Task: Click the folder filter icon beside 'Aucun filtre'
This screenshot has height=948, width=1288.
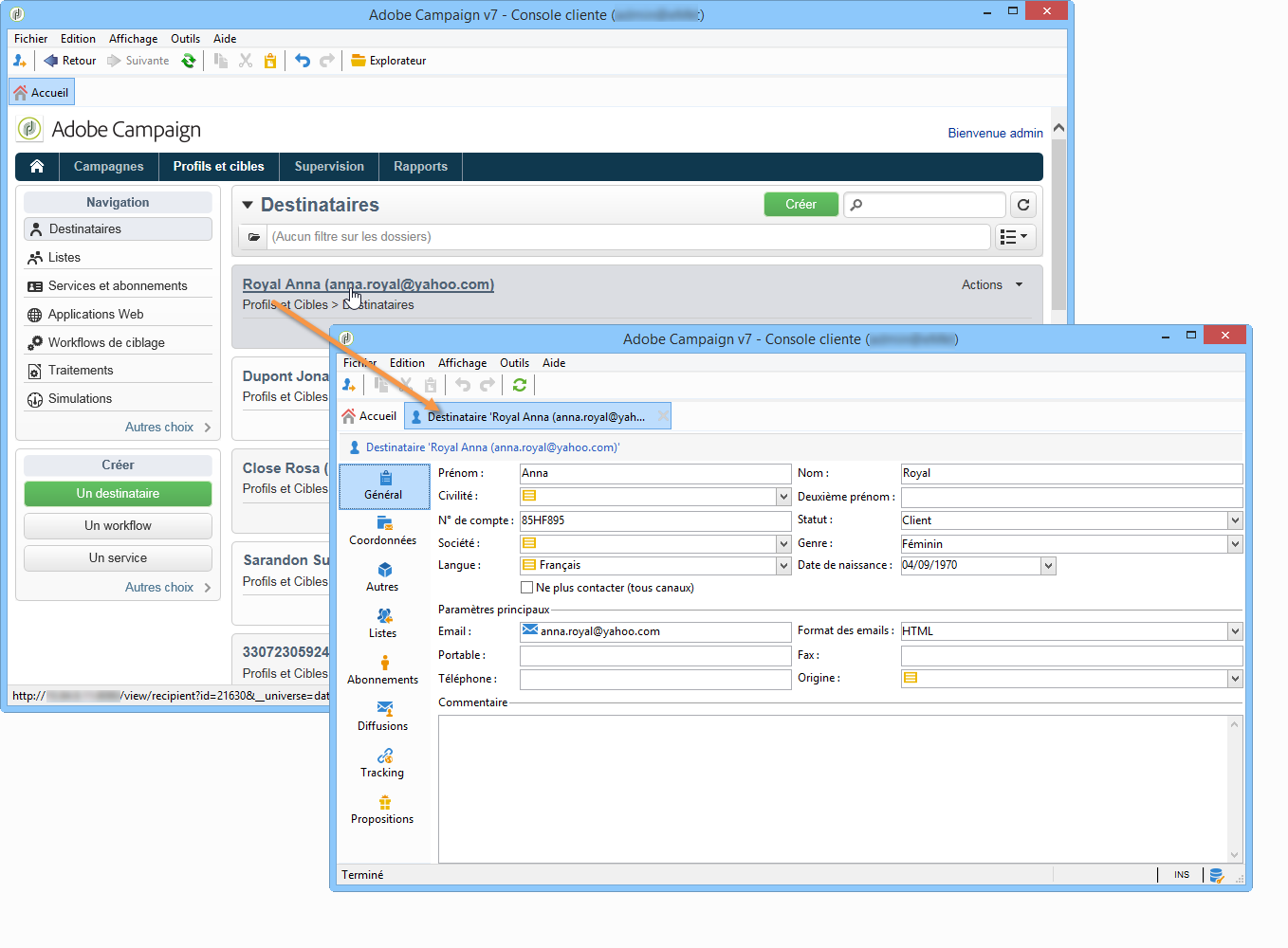Action: pos(254,237)
